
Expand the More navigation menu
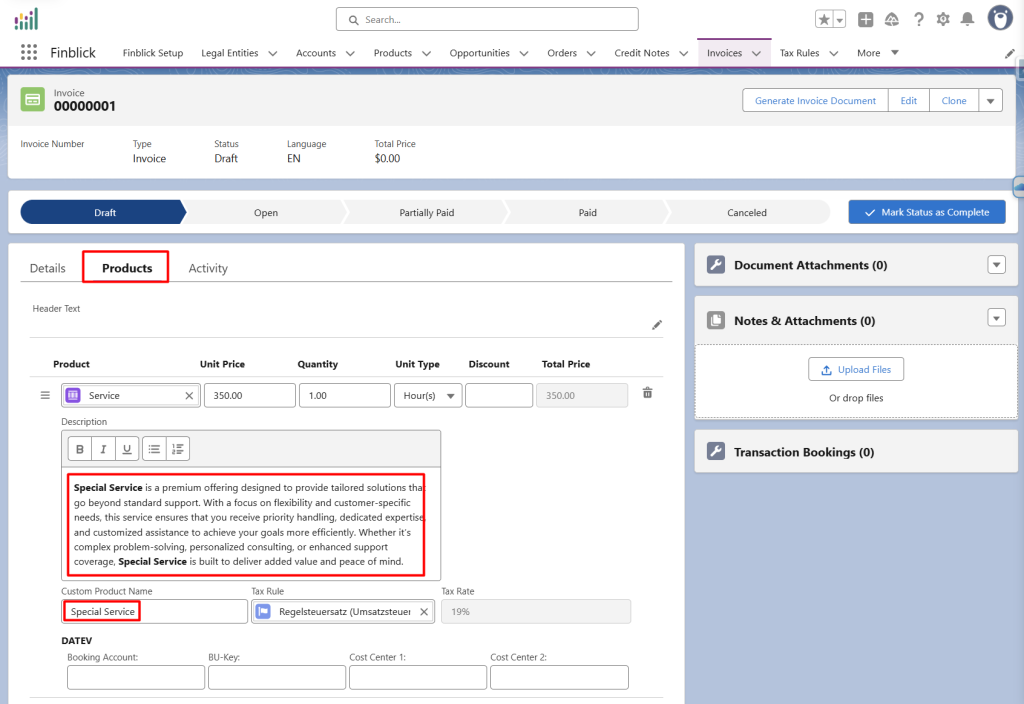[x=878, y=53]
